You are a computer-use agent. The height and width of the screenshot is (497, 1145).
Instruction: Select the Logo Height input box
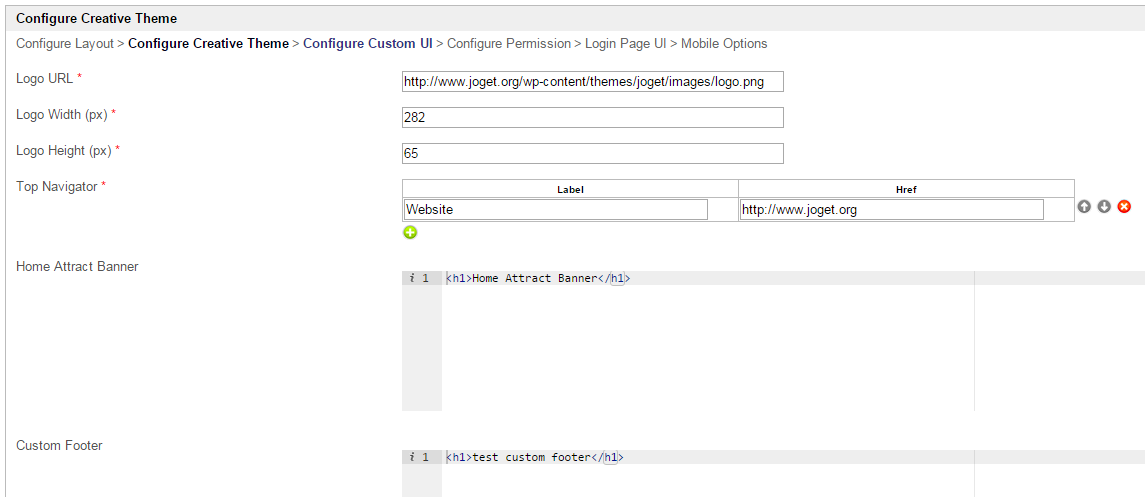(x=592, y=154)
